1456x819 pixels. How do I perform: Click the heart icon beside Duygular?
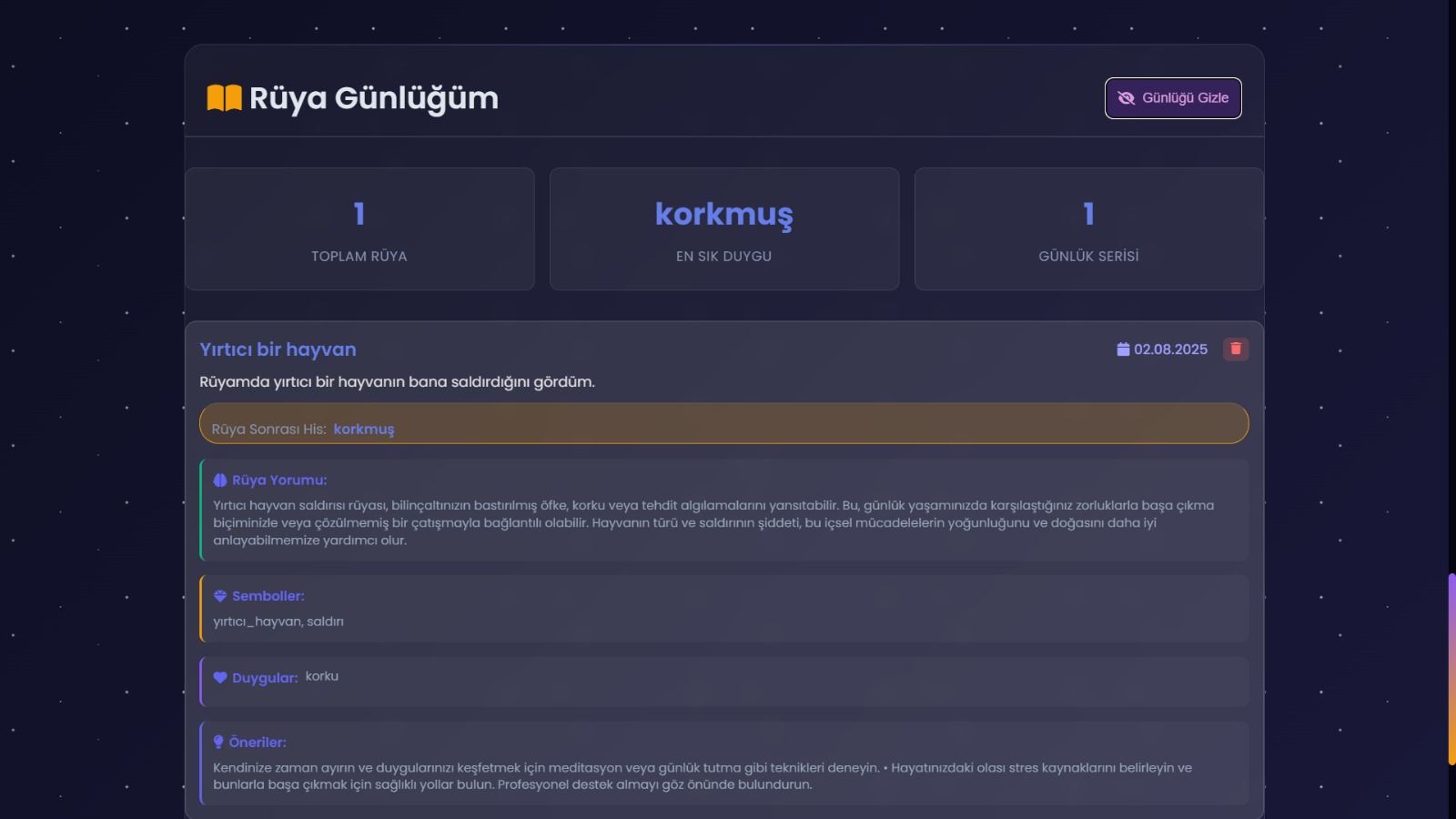pos(220,678)
